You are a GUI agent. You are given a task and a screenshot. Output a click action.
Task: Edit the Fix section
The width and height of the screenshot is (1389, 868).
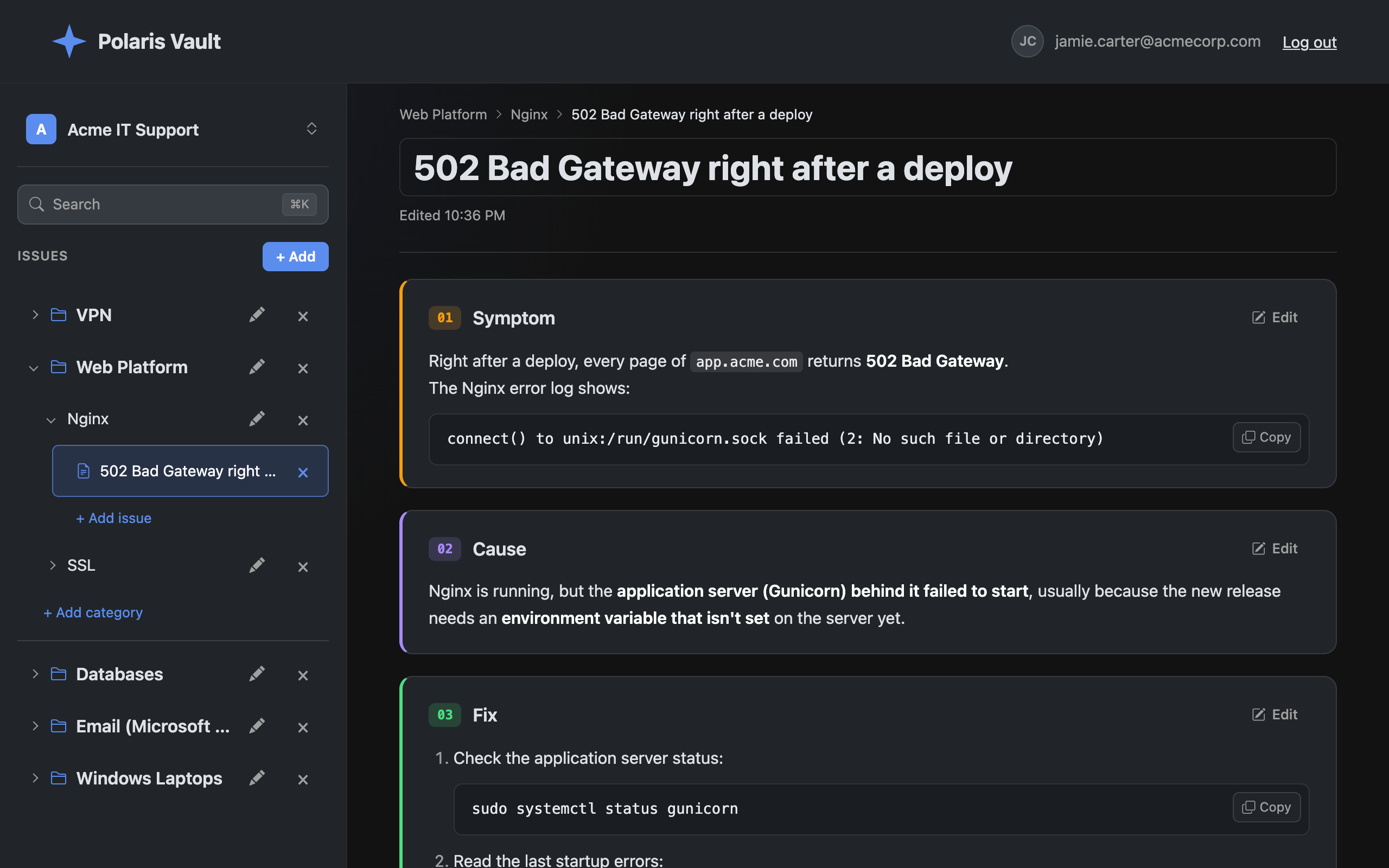pyautogui.click(x=1274, y=714)
